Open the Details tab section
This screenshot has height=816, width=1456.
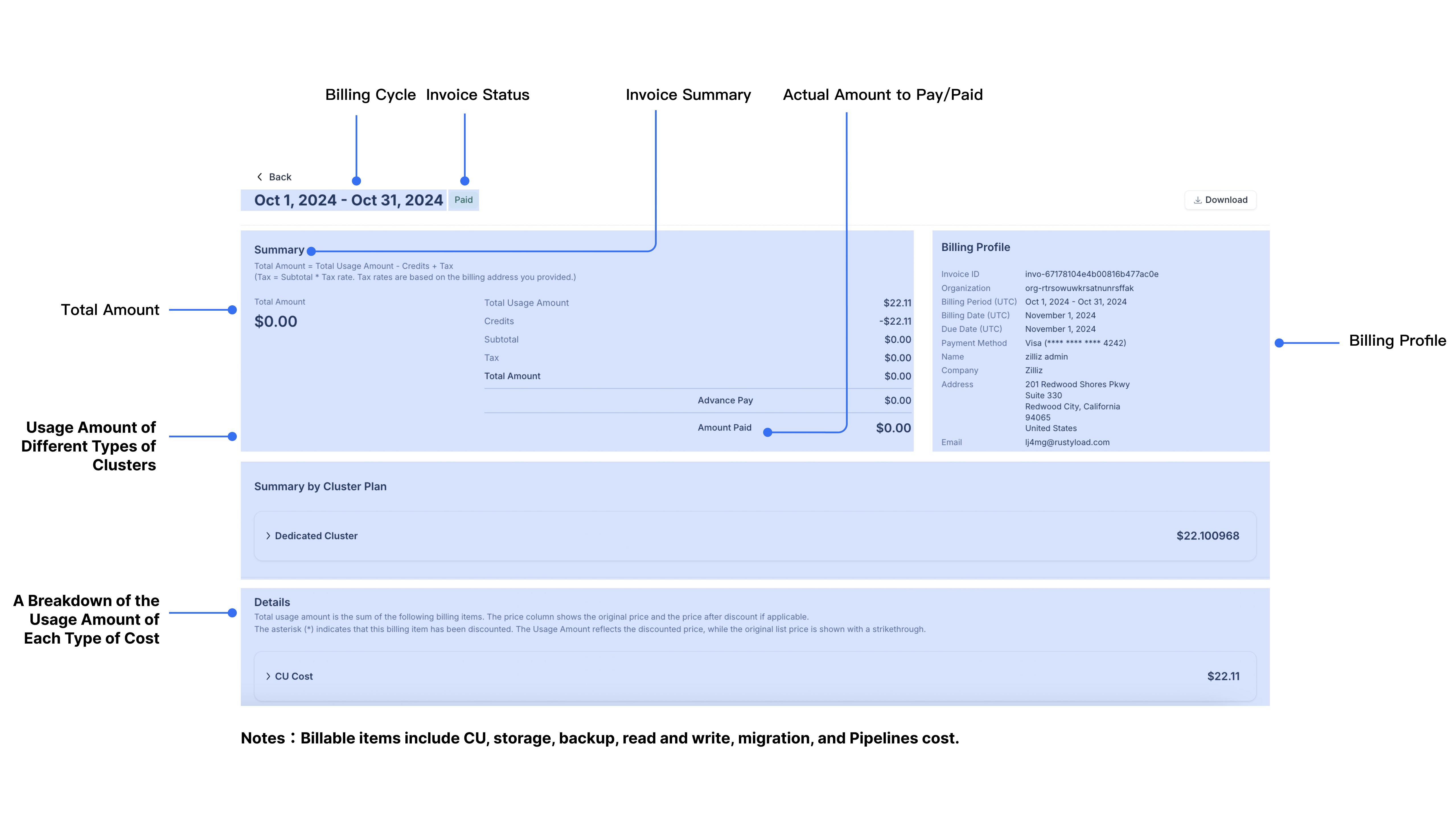271,602
